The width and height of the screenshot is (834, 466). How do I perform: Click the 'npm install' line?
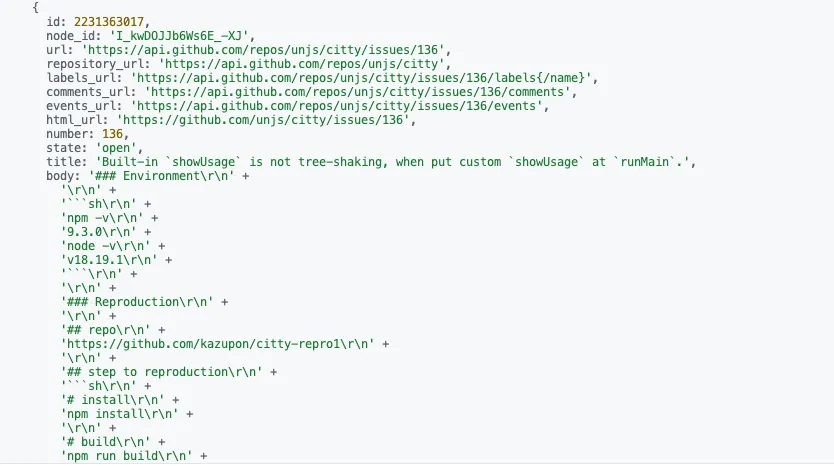click(119, 414)
